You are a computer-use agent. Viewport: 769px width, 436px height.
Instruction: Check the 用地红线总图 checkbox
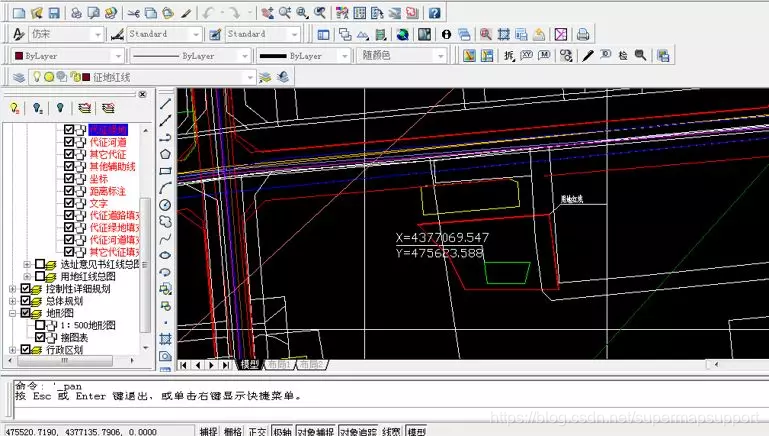pyautogui.click(x=40, y=277)
